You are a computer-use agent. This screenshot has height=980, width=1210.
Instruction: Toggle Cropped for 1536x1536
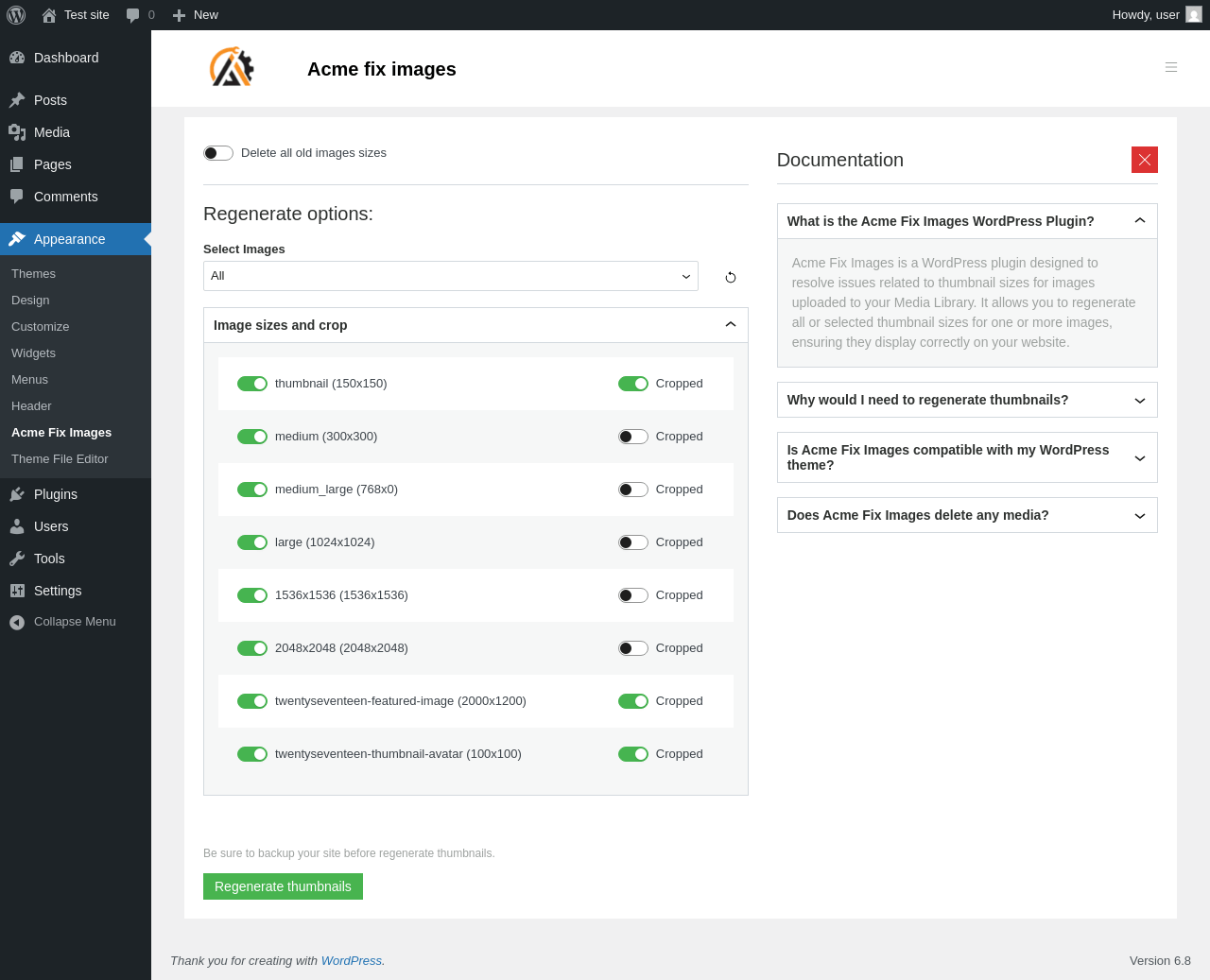pyautogui.click(x=633, y=595)
